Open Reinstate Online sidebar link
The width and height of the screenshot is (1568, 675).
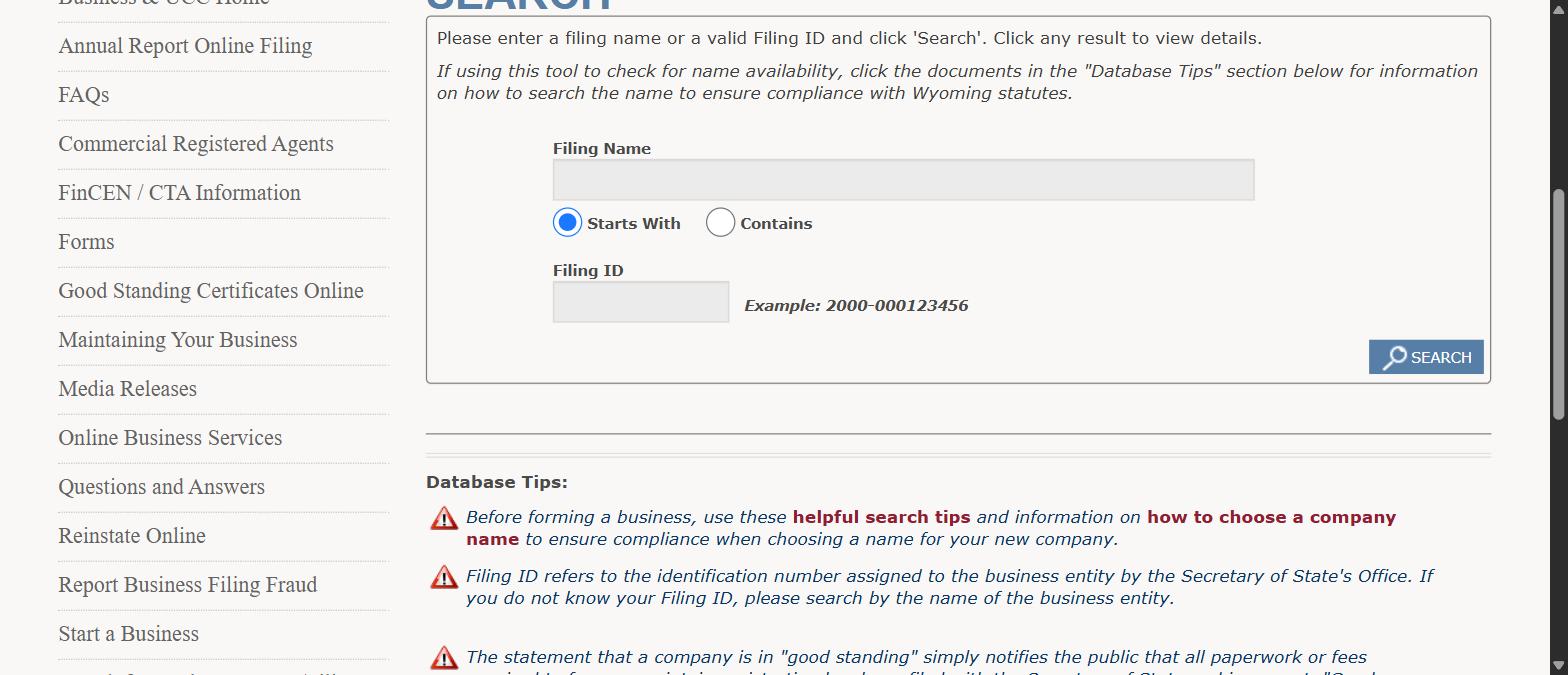coord(132,536)
